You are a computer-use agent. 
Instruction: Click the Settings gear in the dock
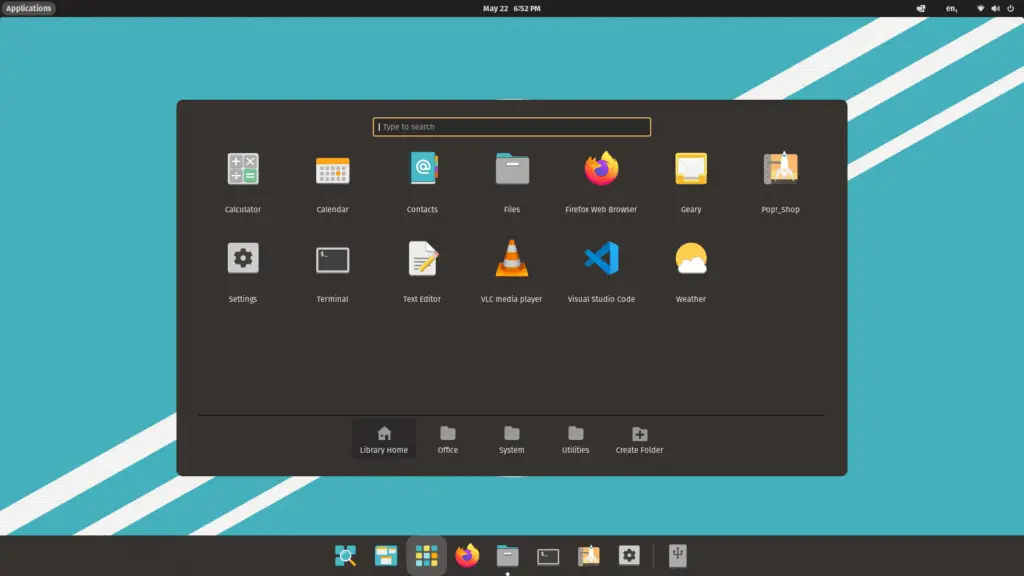[x=629, y=556]
